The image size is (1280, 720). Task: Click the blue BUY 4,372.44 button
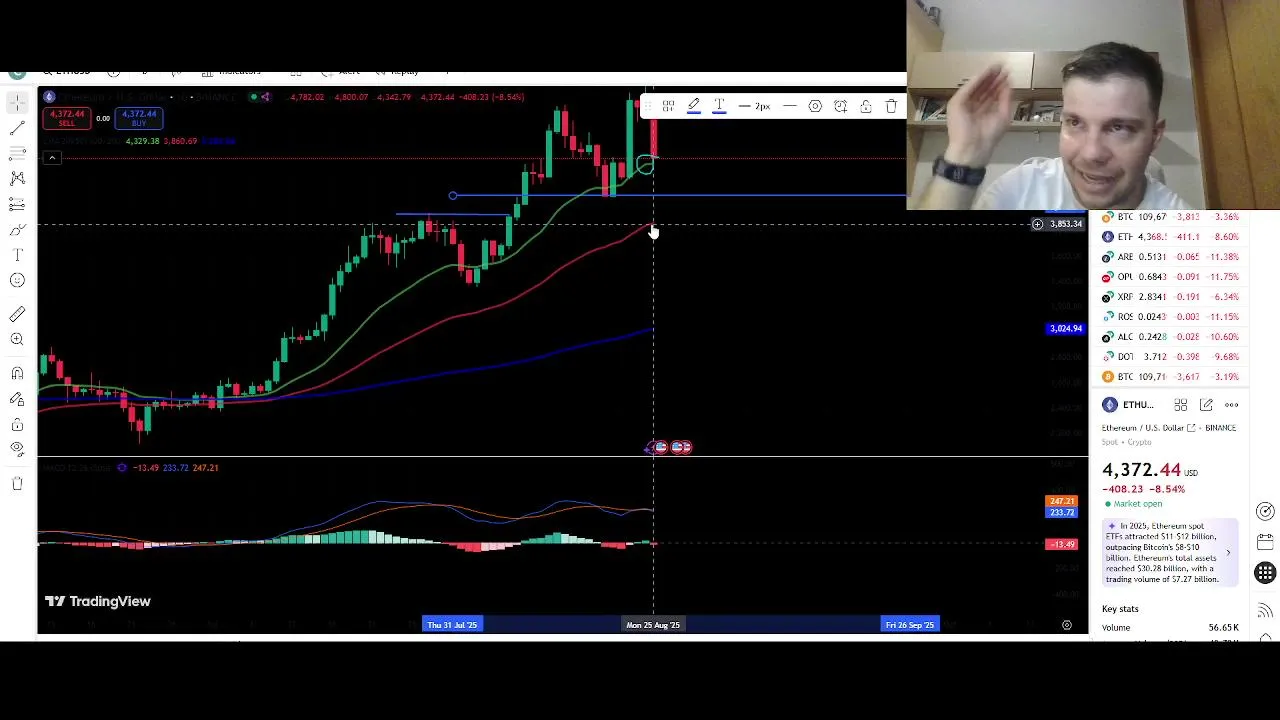[139, 118]
